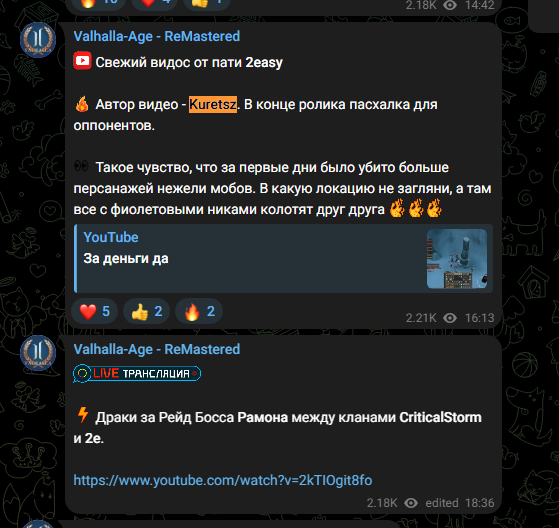Click the channel avatar beside LIVE post
Viewport: 559px width, 528px height.
coord(38,353)
